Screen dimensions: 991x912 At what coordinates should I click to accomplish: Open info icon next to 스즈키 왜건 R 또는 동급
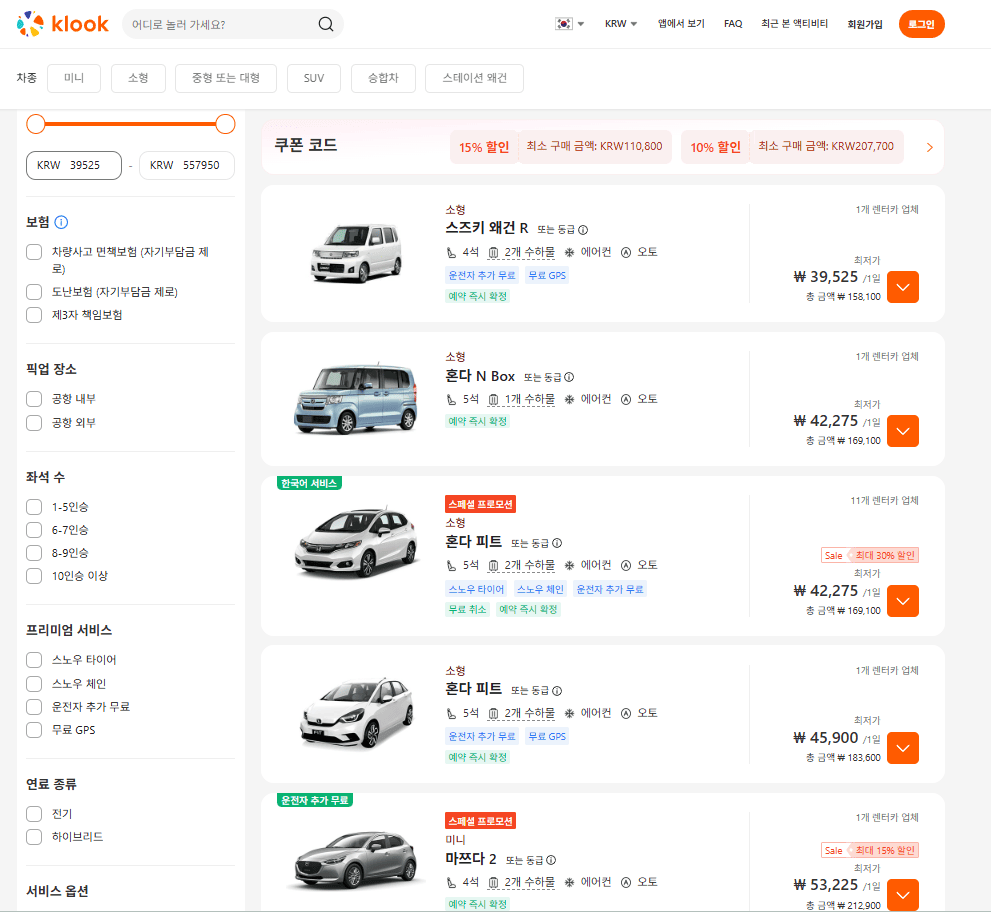tap(583, 229)
